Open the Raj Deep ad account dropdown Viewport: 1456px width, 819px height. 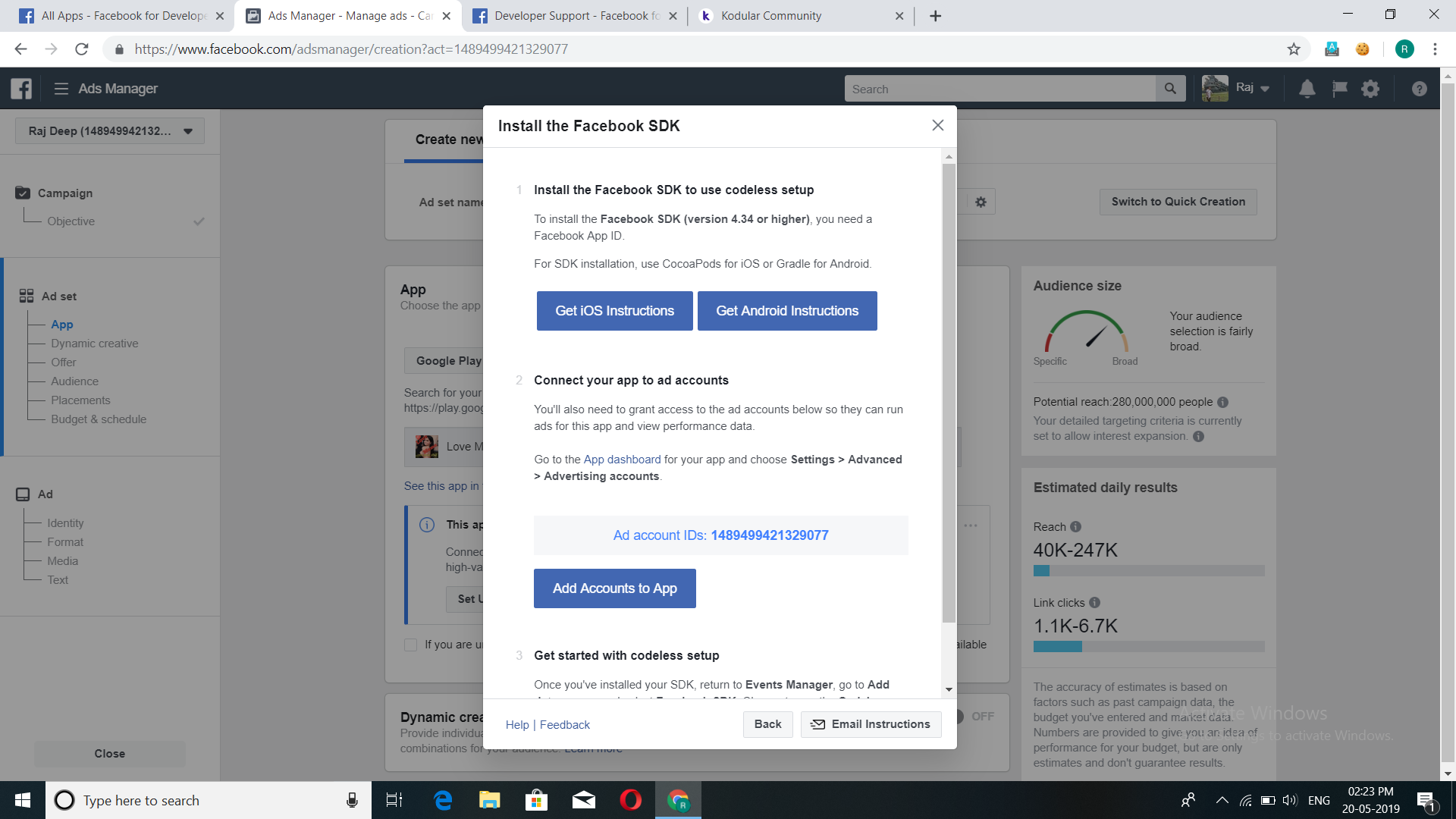click(110, 131)
